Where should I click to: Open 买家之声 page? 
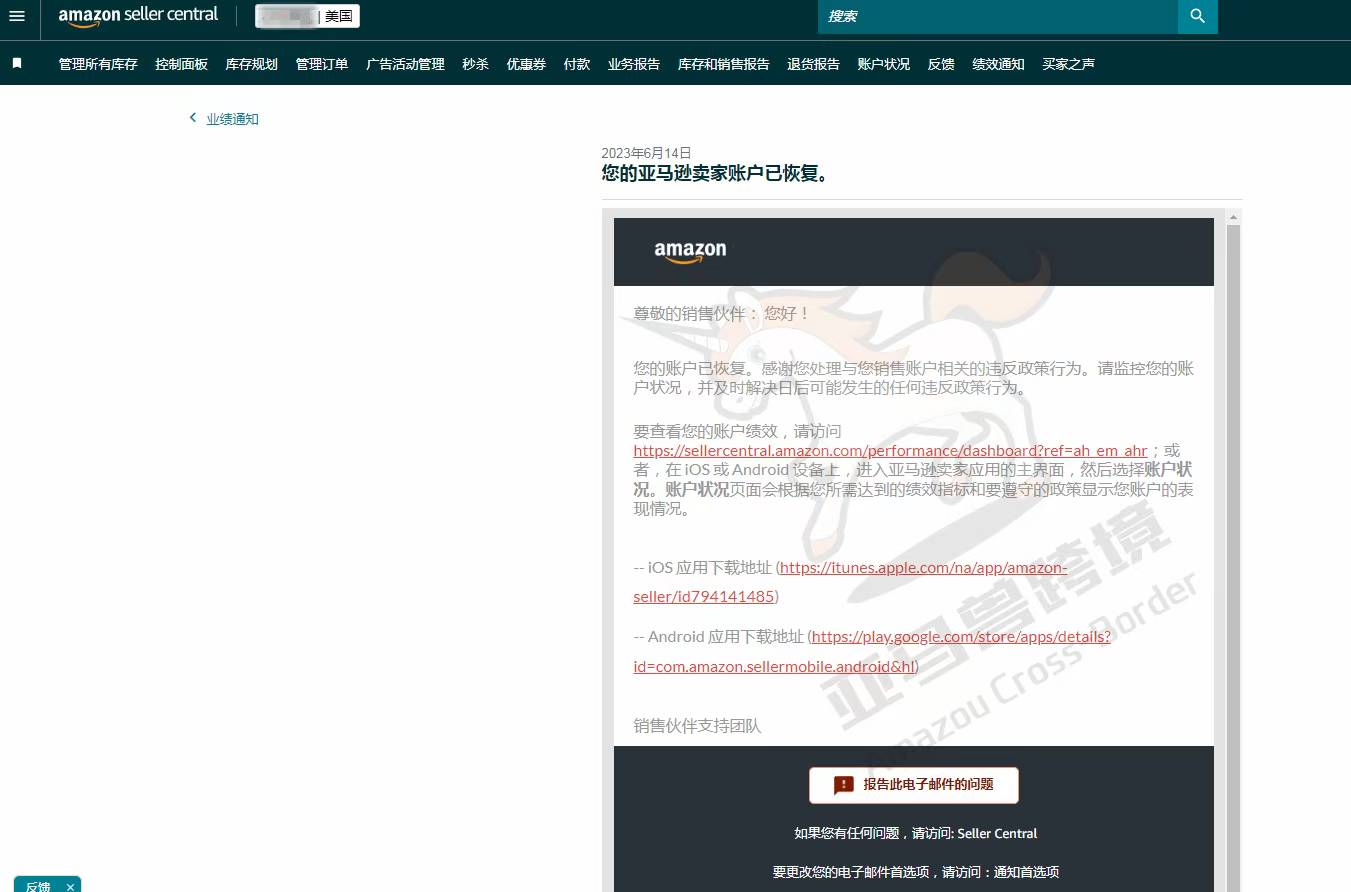(x=1068, y=64)
